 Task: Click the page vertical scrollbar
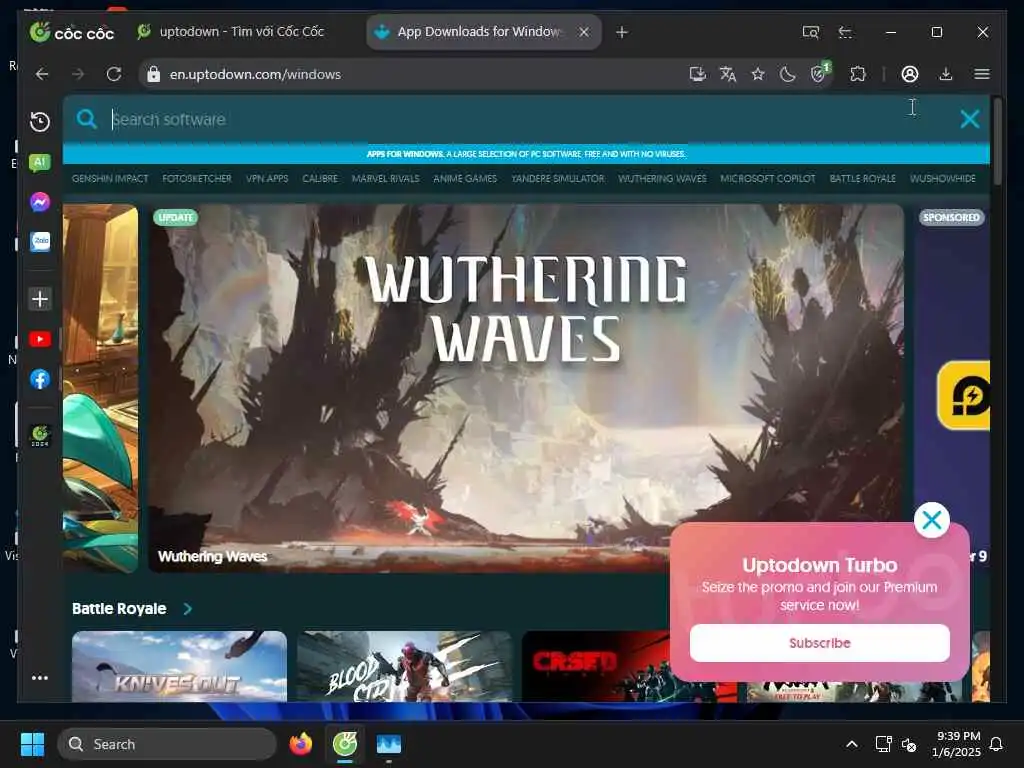pos(997,141)
